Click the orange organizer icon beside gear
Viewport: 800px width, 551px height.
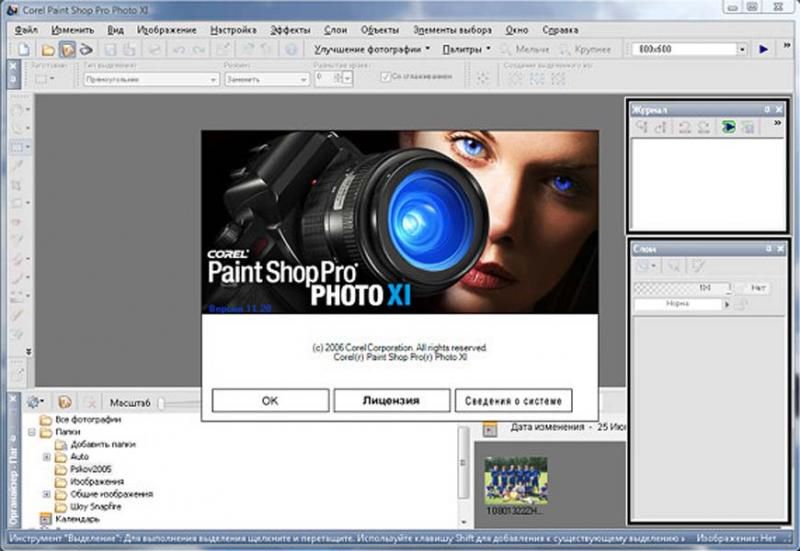click(x=65, y=401)
